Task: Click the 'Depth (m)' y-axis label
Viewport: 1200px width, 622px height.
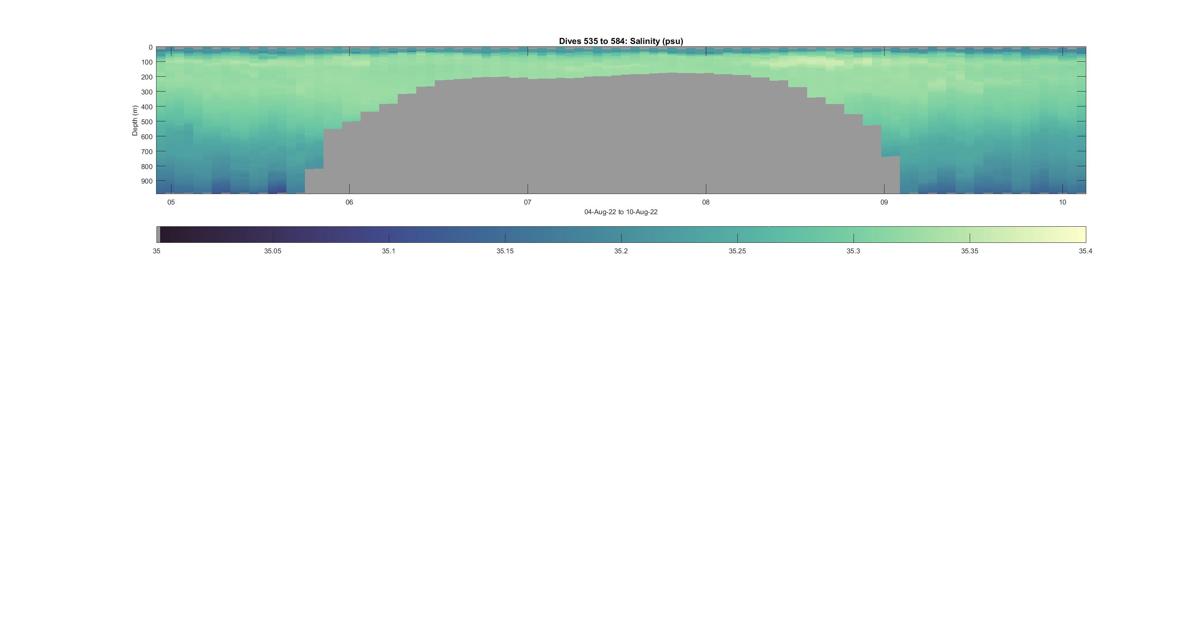Action: 135,120
